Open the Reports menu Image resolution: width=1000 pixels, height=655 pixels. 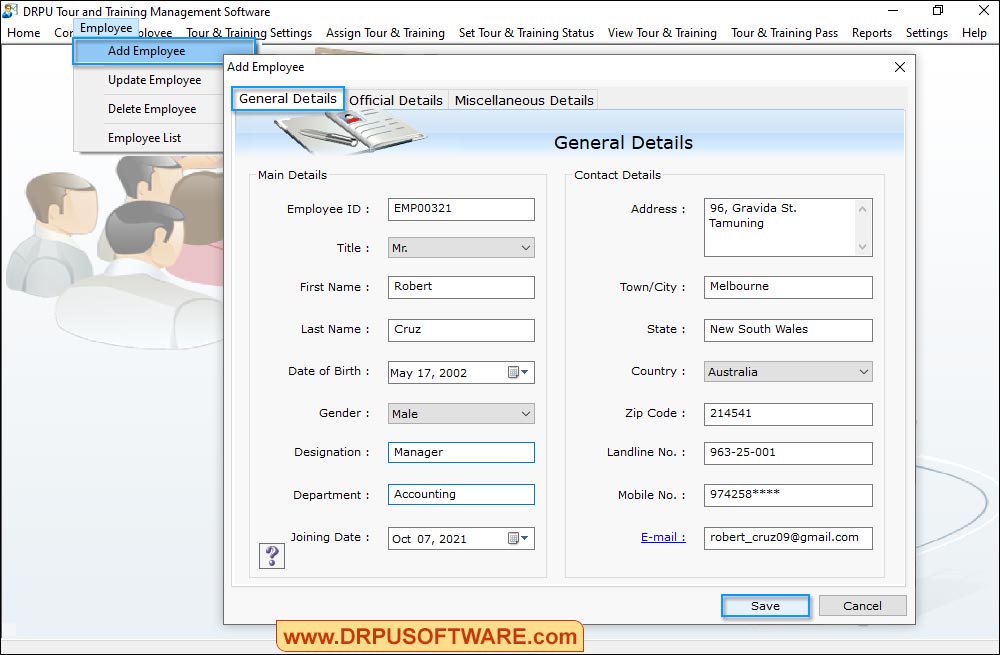coord(872,32)
